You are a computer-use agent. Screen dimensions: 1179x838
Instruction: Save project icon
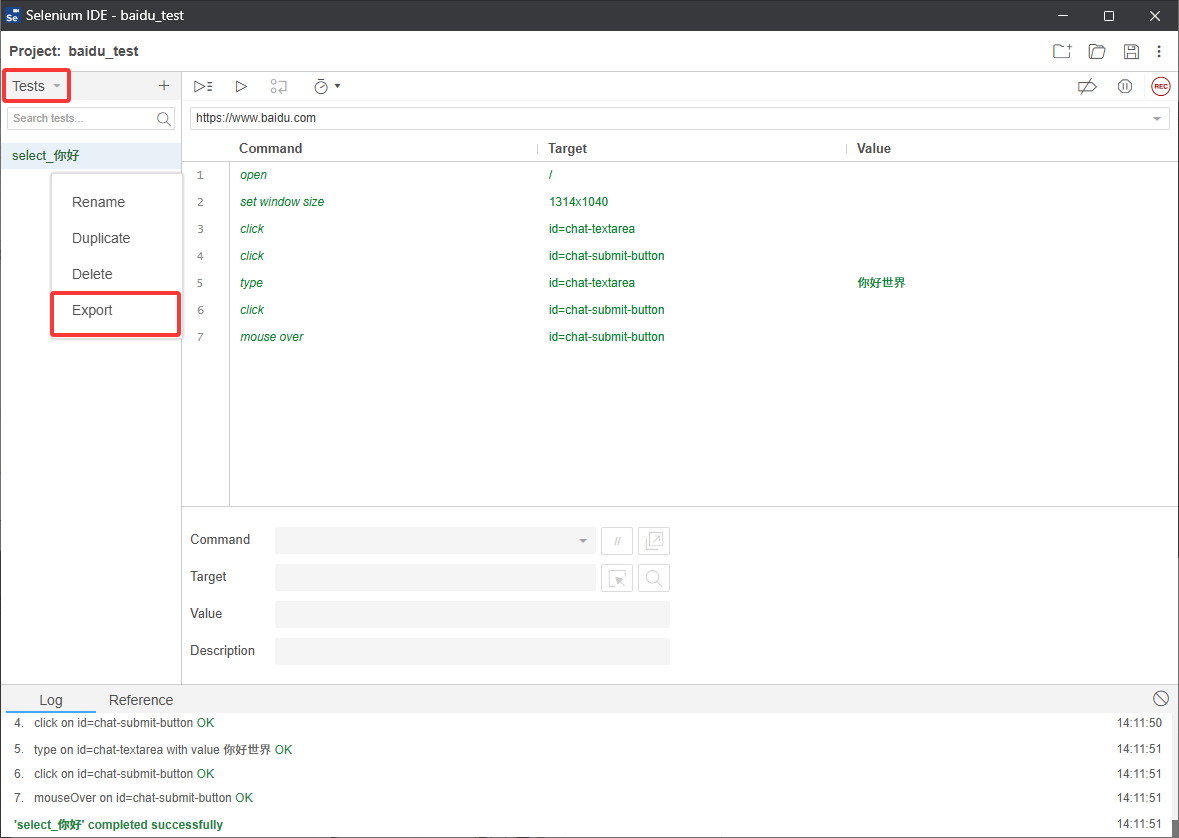1131,51
